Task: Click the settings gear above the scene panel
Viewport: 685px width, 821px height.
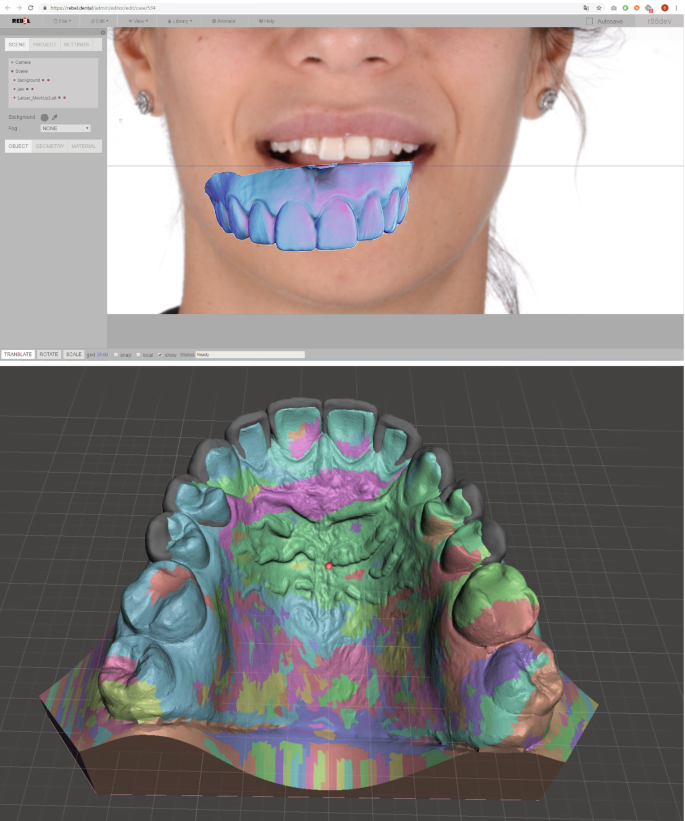Action: click(102, 33)
